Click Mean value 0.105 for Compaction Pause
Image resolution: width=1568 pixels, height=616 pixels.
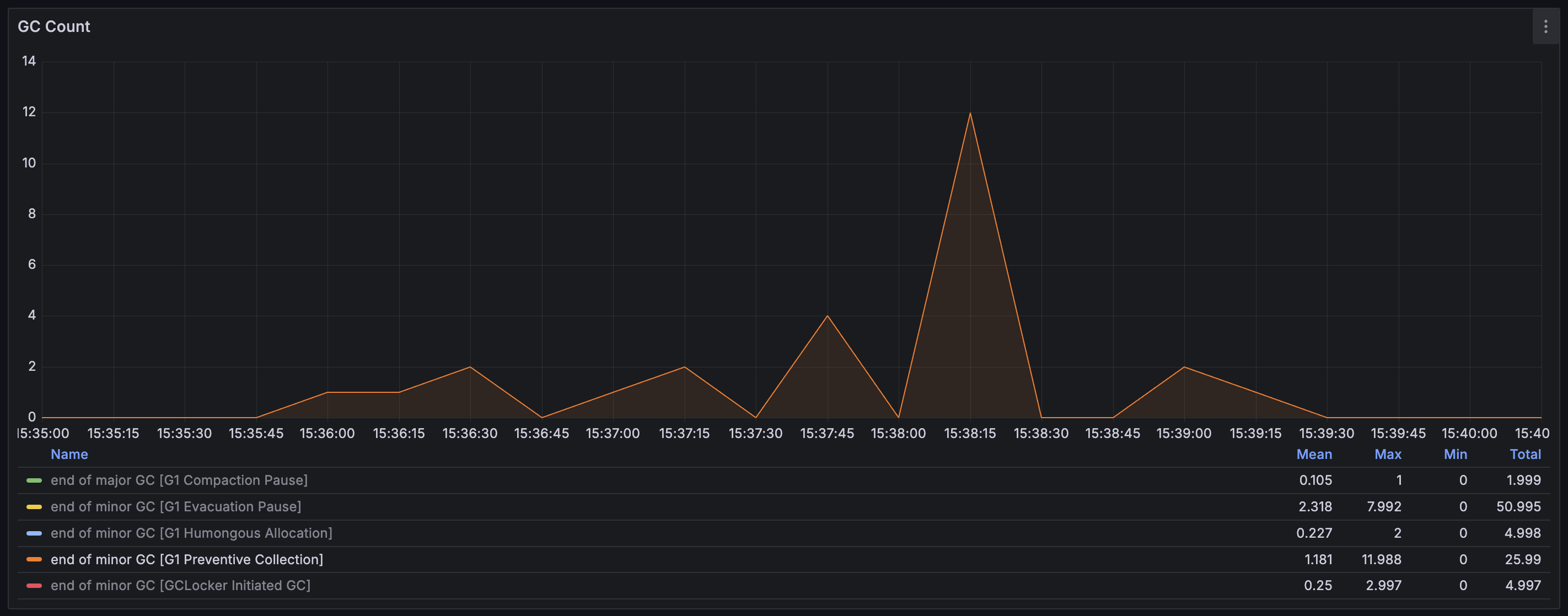[x=1315, y=480]
